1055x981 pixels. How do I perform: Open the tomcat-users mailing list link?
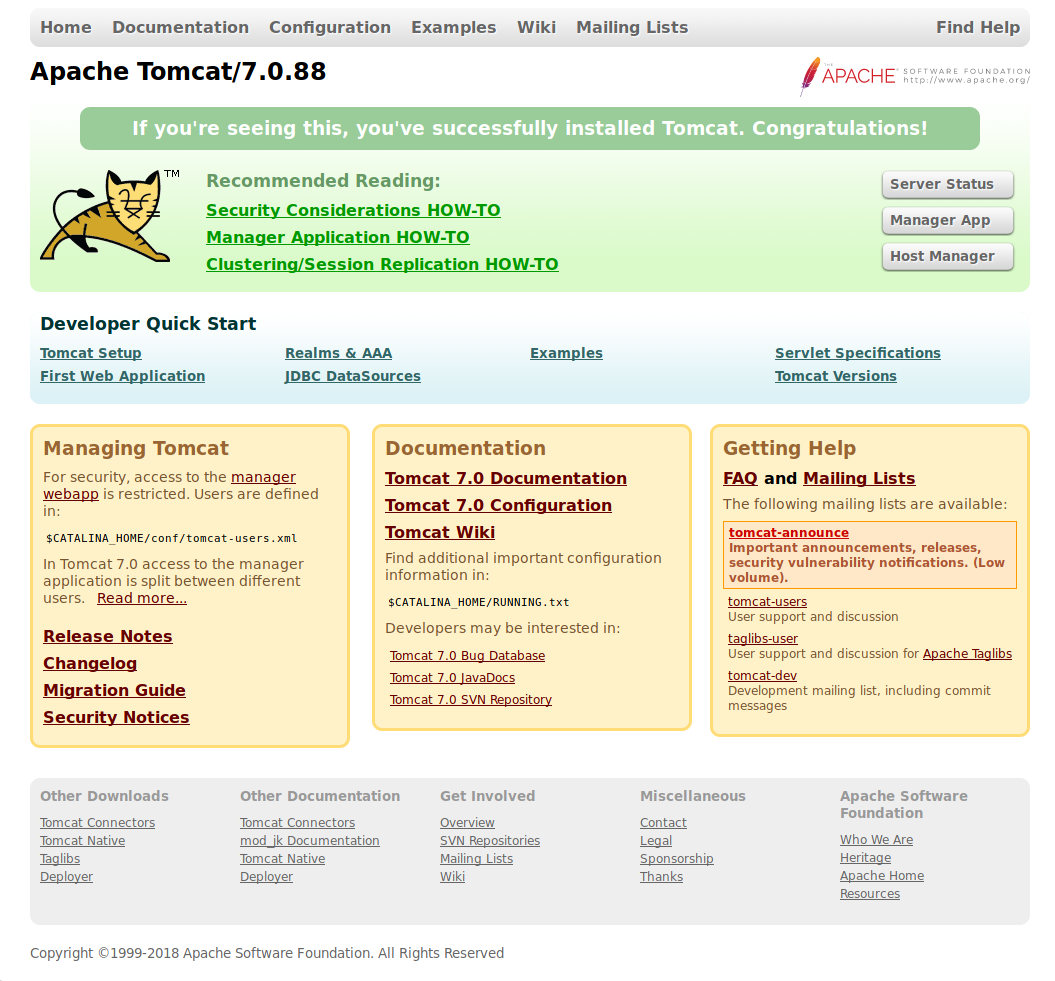(767, 602)
